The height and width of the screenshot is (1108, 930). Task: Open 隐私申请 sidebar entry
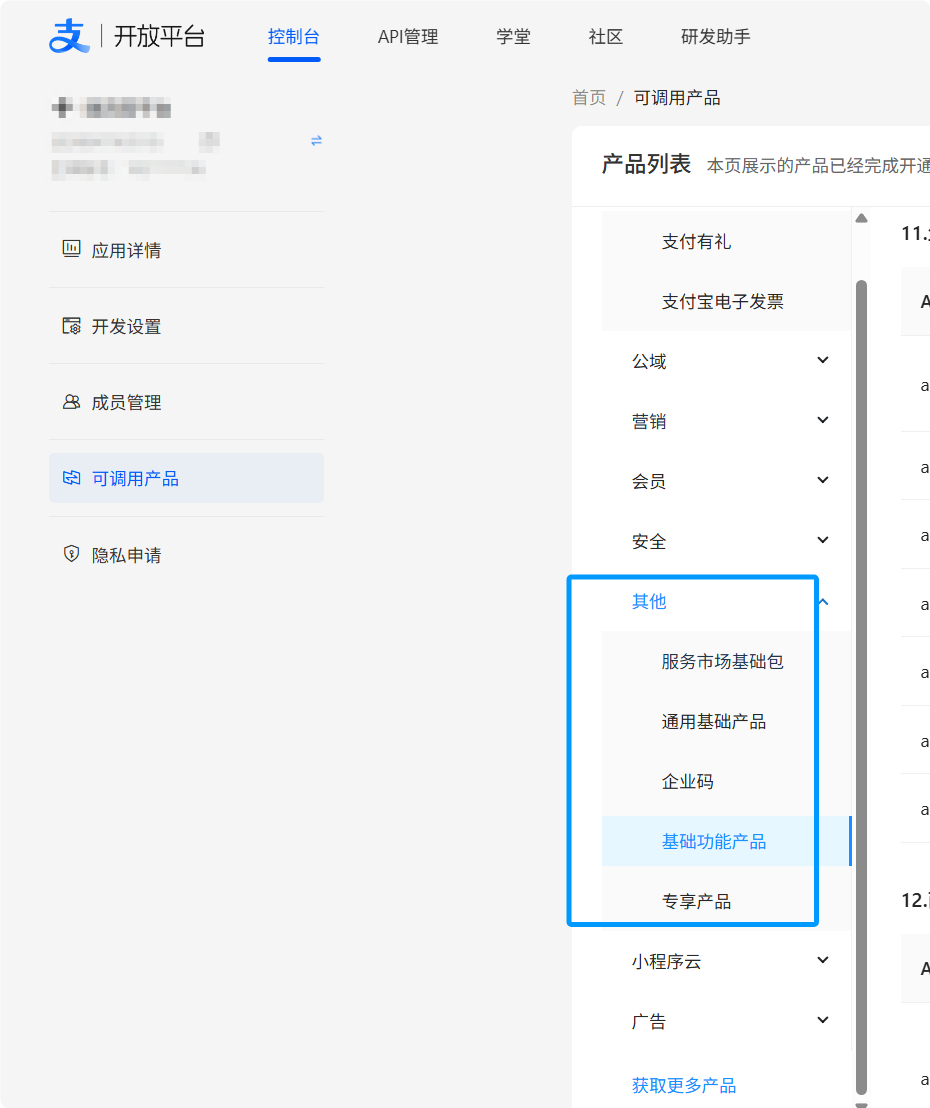(x=187, y=555)
